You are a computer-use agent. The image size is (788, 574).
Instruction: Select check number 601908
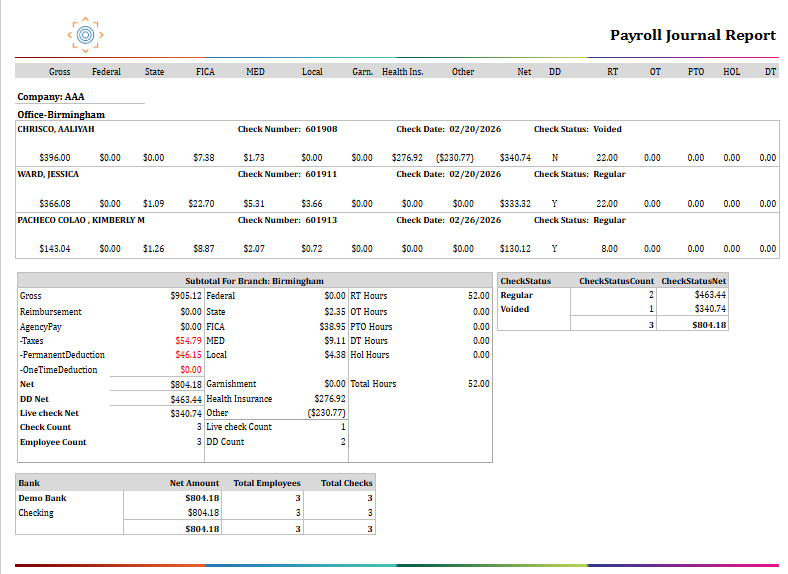[321, 129]
